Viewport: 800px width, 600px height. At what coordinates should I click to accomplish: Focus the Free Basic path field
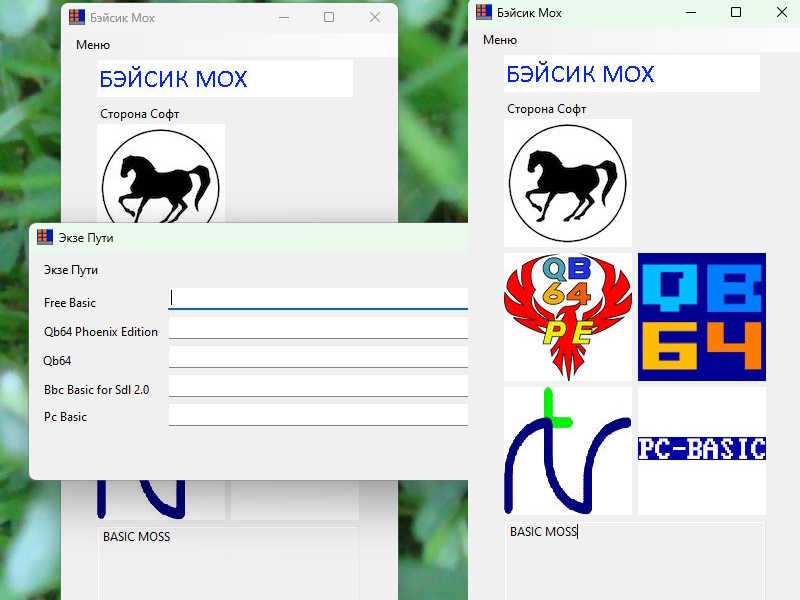tap(318, 298)
